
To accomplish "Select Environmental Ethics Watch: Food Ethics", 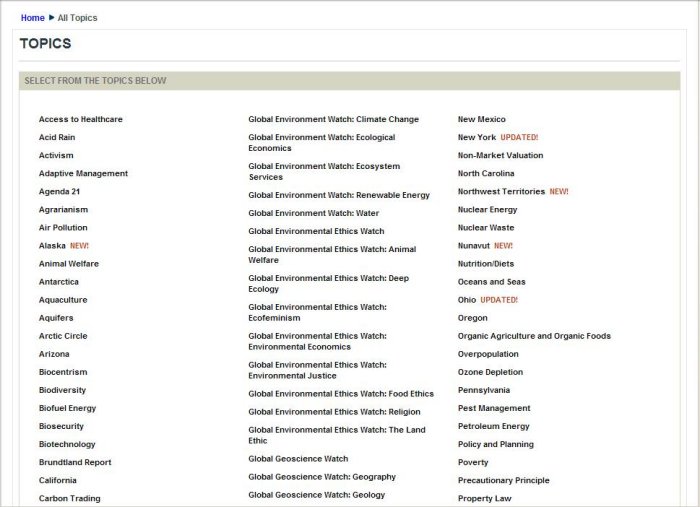I will [x=341, y=394].
